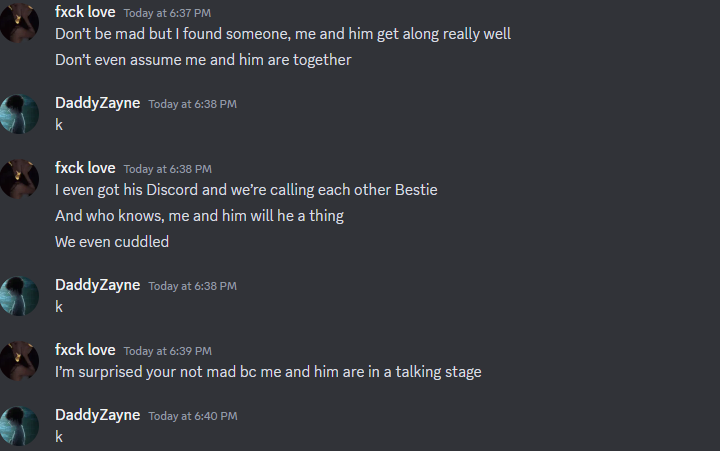Select the message about calling each other Bestie
The width and height of the screenshot is (720, 451).
[246, 190]
